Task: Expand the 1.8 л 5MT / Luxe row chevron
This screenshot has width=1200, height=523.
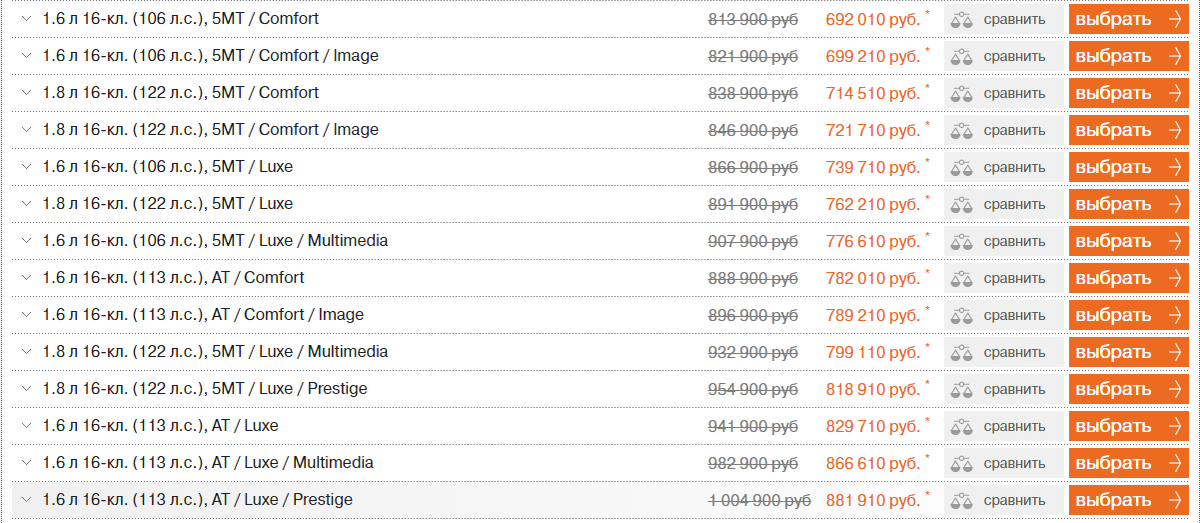Action: (27, 204)
